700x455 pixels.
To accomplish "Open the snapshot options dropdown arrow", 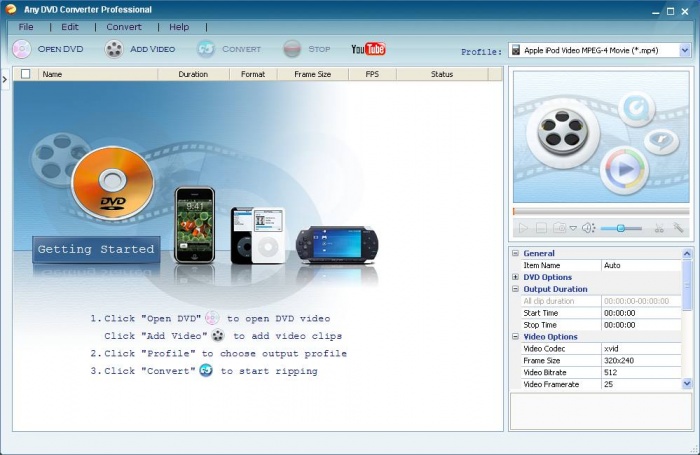I will tap(573, 229).
